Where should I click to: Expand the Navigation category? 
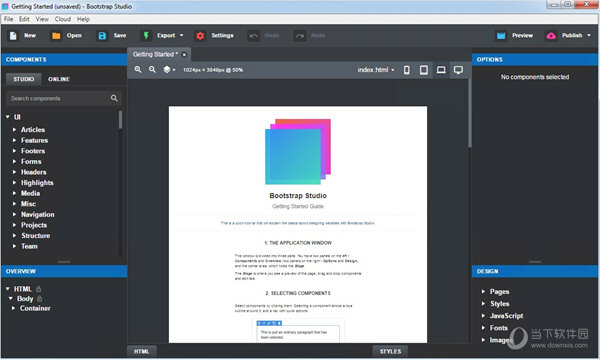pos(14,214)
